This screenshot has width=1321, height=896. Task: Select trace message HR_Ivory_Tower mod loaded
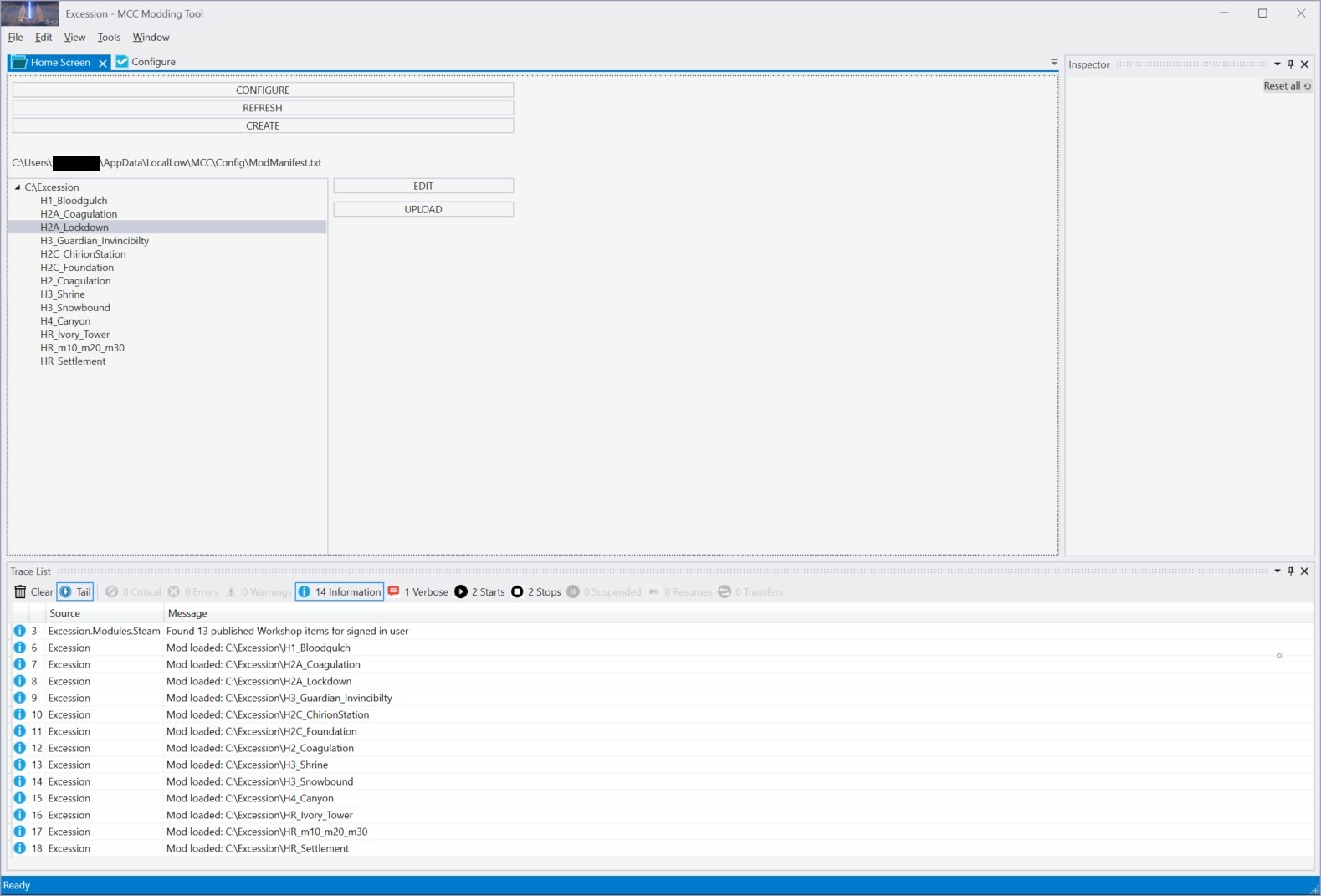pyautogui.click(x=259, y=815)
